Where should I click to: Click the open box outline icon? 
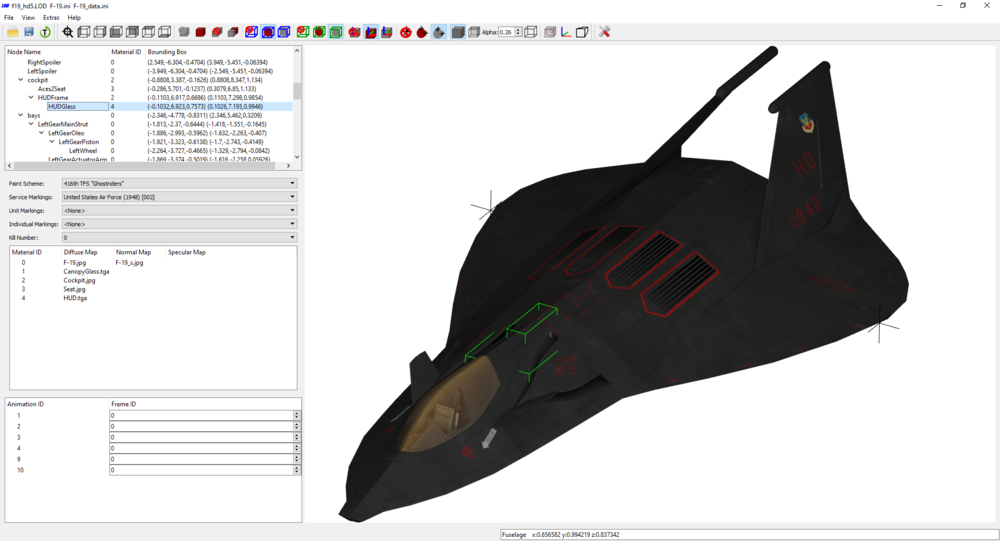tap(582, 32)
